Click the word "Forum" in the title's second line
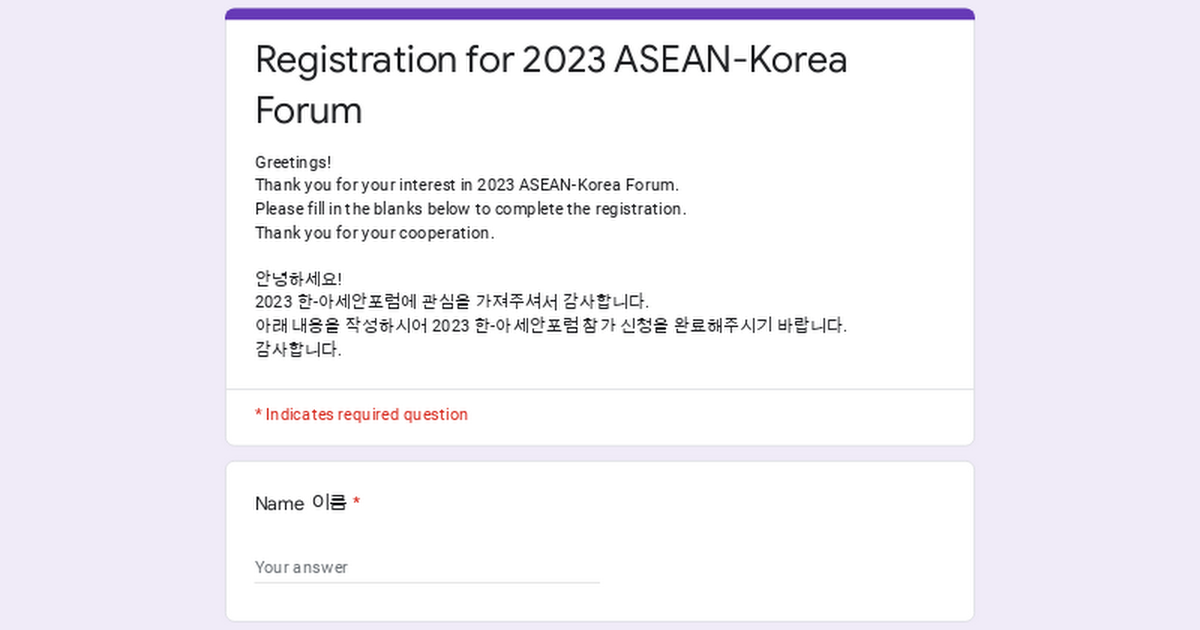 [308, 110]
